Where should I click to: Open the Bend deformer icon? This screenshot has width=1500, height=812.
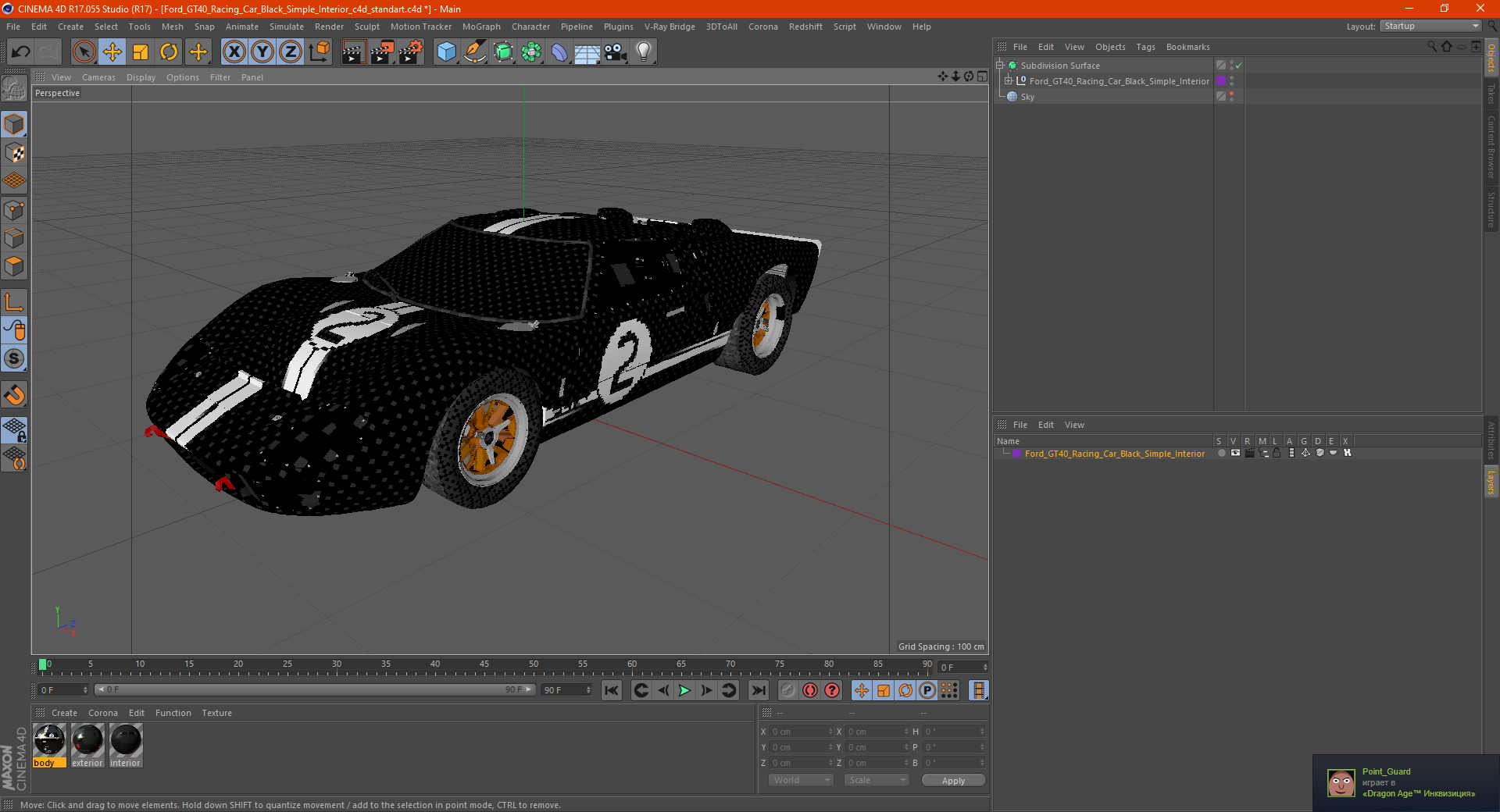pyautogui.click(x=559, y=52)
